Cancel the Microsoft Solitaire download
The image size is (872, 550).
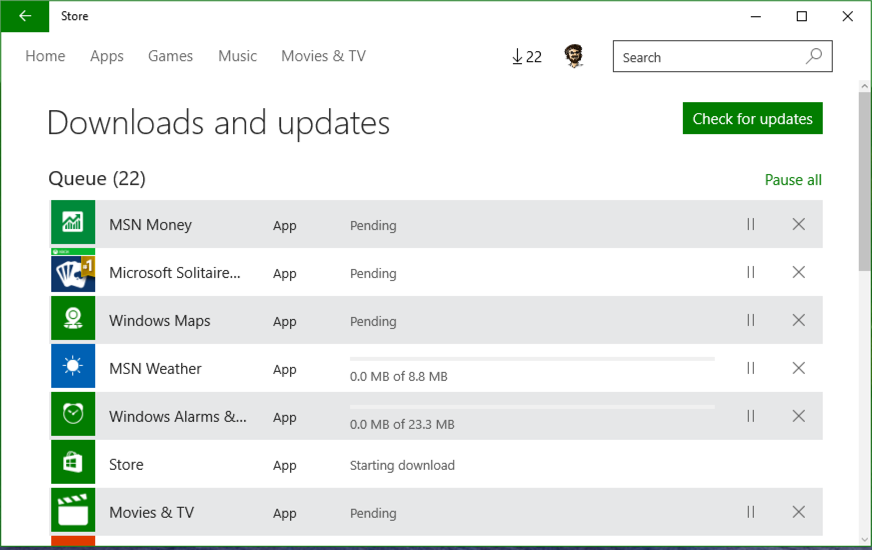point(799,272)
